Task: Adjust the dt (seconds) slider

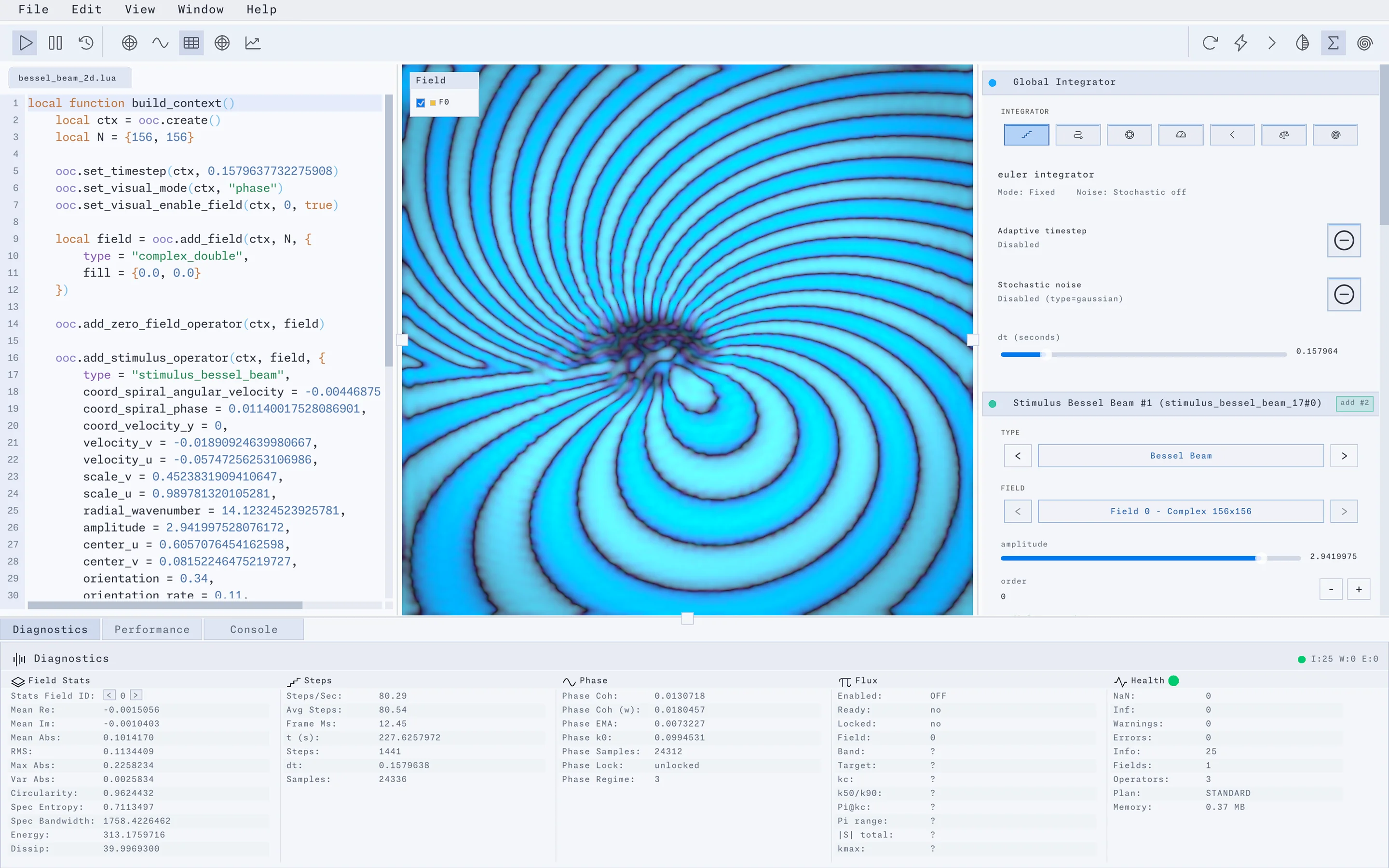Action: (1144, 355)
